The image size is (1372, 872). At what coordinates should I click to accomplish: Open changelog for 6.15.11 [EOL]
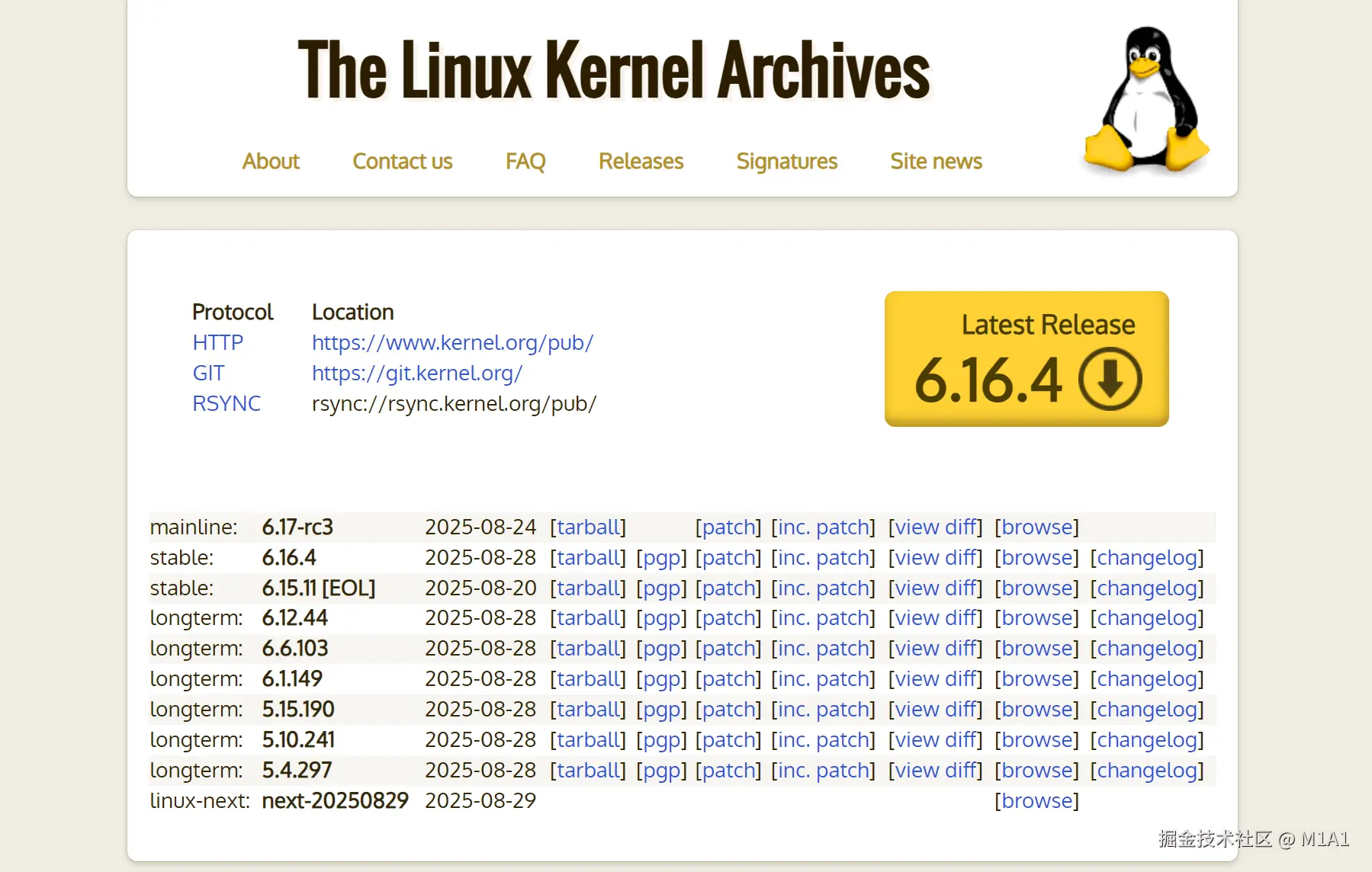coord(1147,589)
